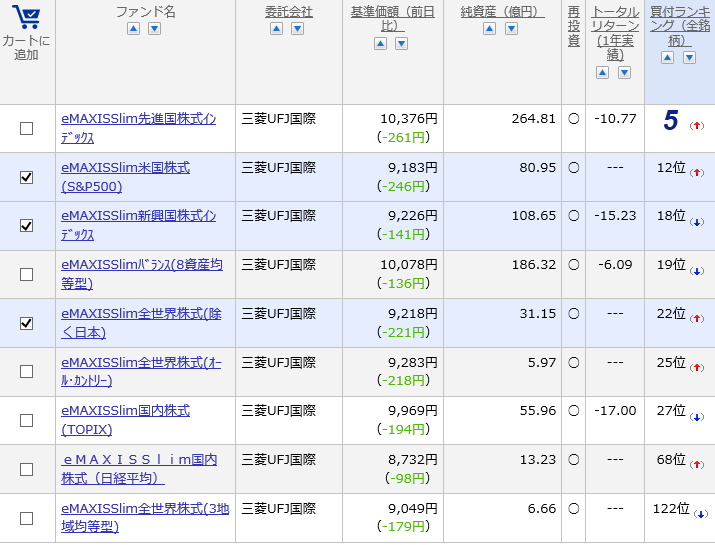Sort トータルリターン ascending arrow
715x545 pixels.
[602, 73]
